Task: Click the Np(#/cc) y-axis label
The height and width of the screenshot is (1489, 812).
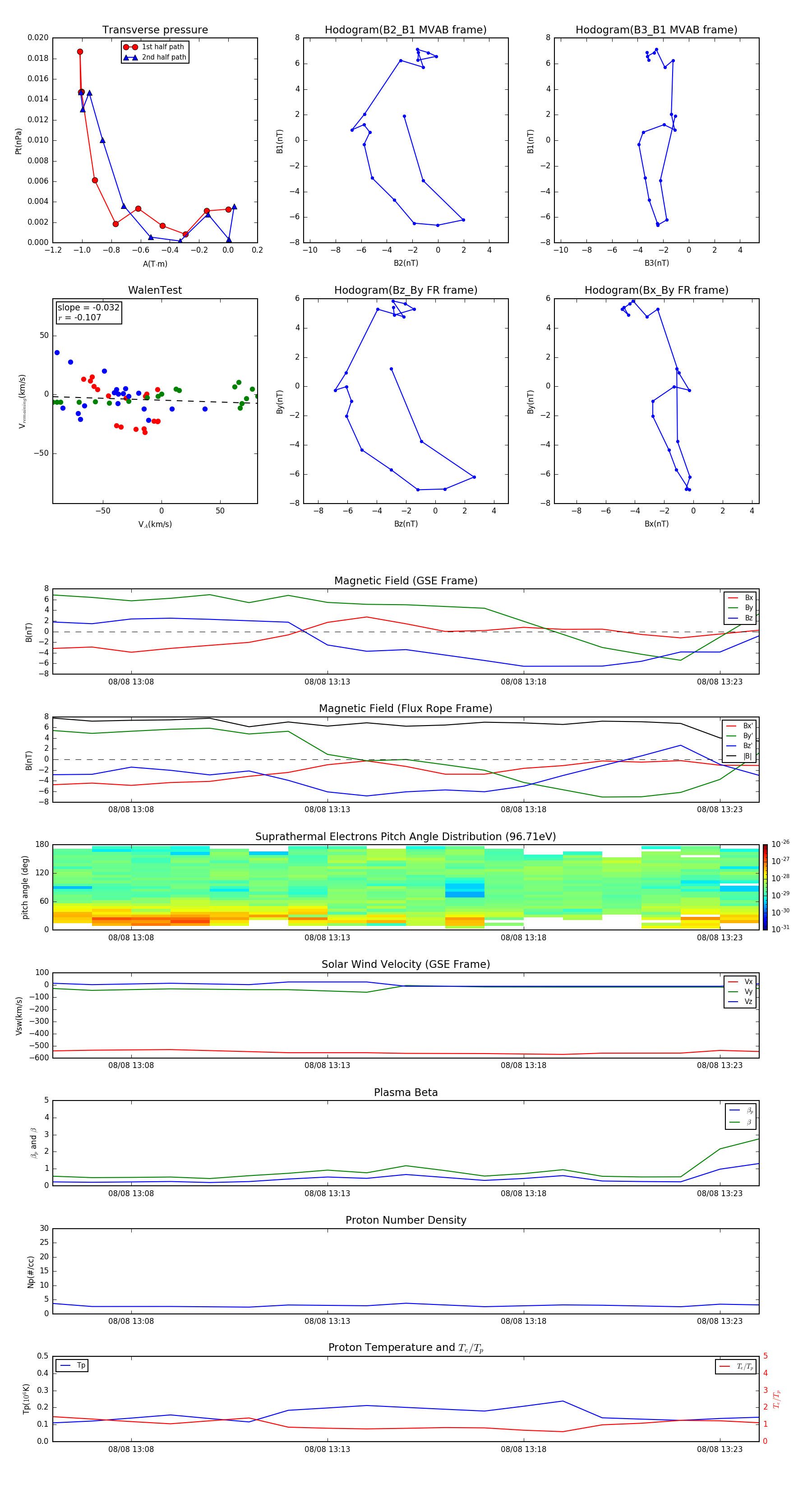Action: coord(31,1272)
